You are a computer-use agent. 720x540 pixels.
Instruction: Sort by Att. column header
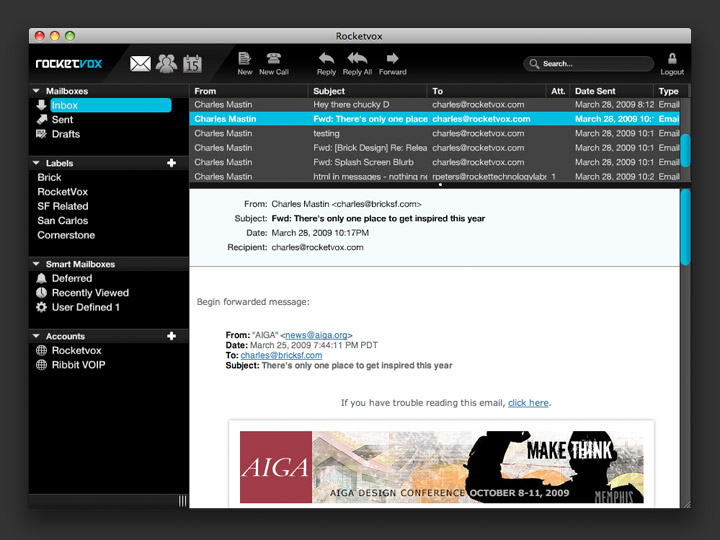point(558,91)
